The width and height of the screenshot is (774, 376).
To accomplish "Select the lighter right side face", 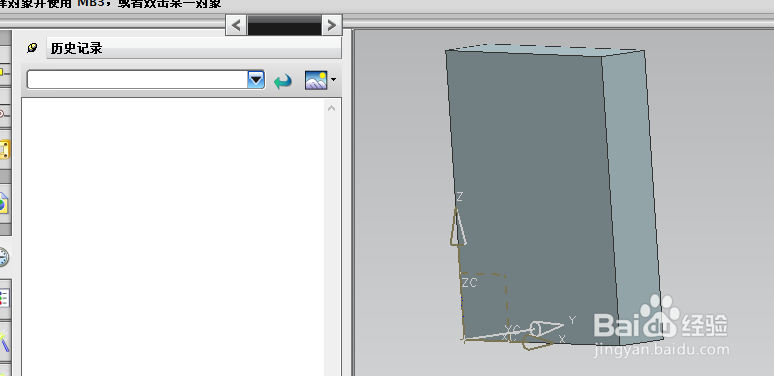I will point(632,197).
